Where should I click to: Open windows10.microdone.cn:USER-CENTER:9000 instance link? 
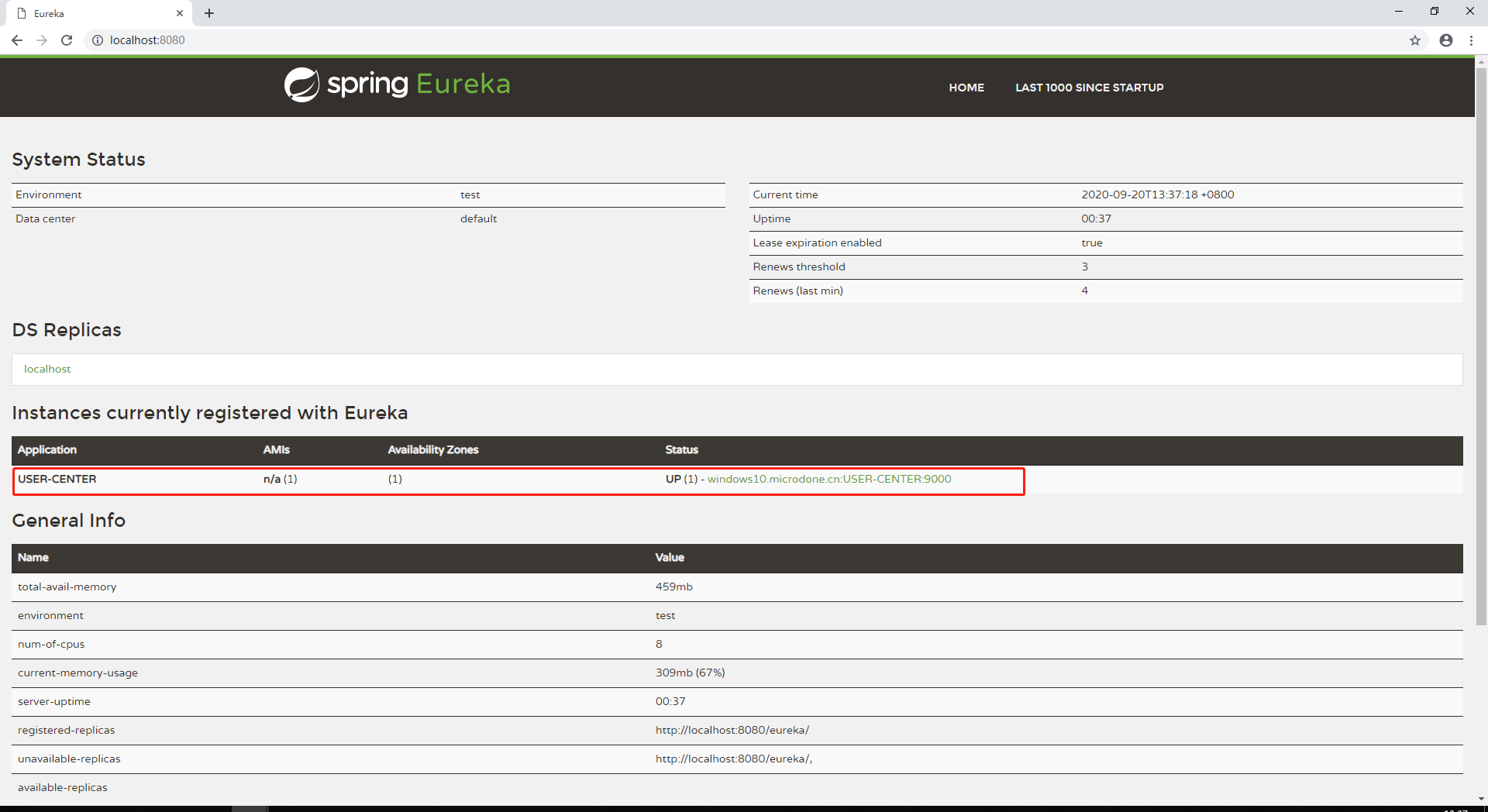coord(829,479)
